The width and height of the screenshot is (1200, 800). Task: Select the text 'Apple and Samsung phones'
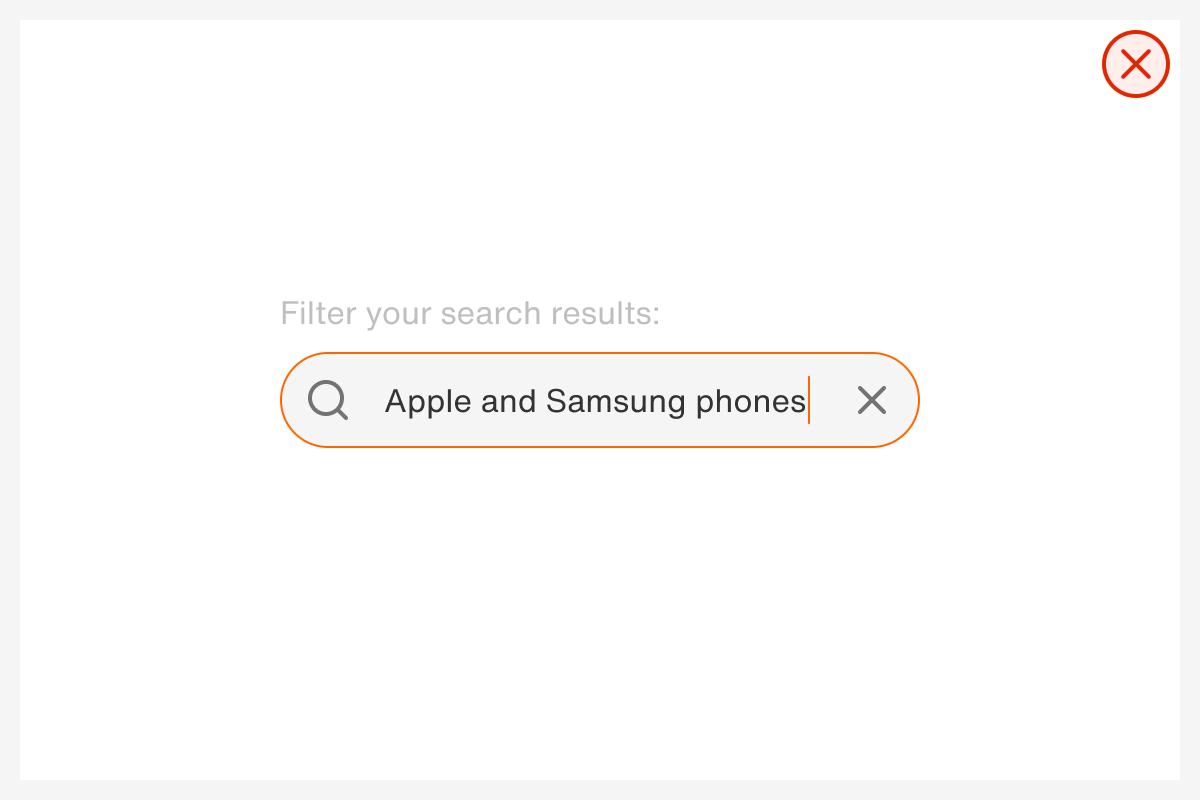click(594, 400)
